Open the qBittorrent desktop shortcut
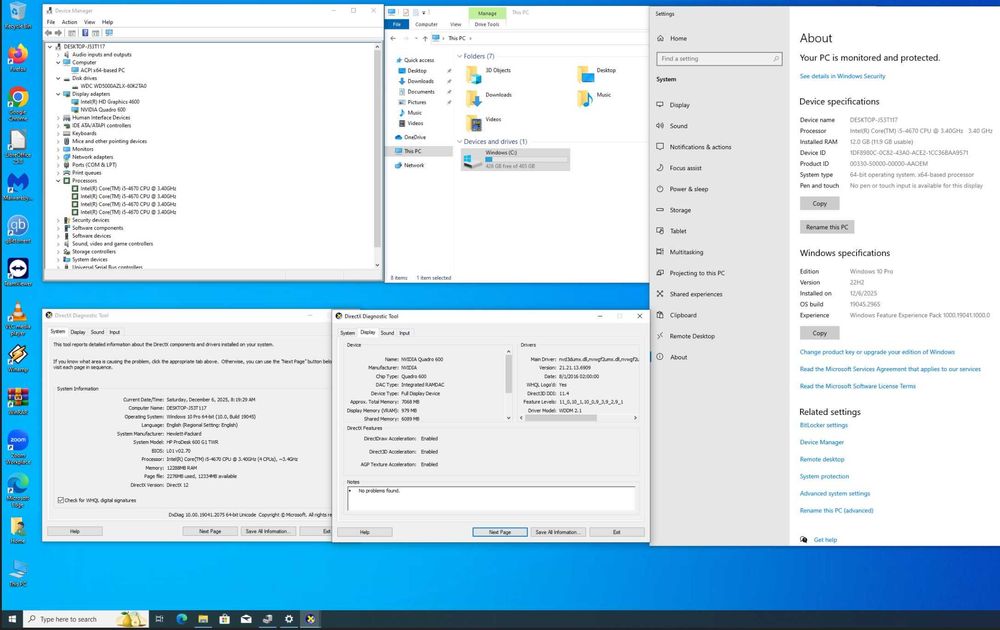 tap(18, 230)
